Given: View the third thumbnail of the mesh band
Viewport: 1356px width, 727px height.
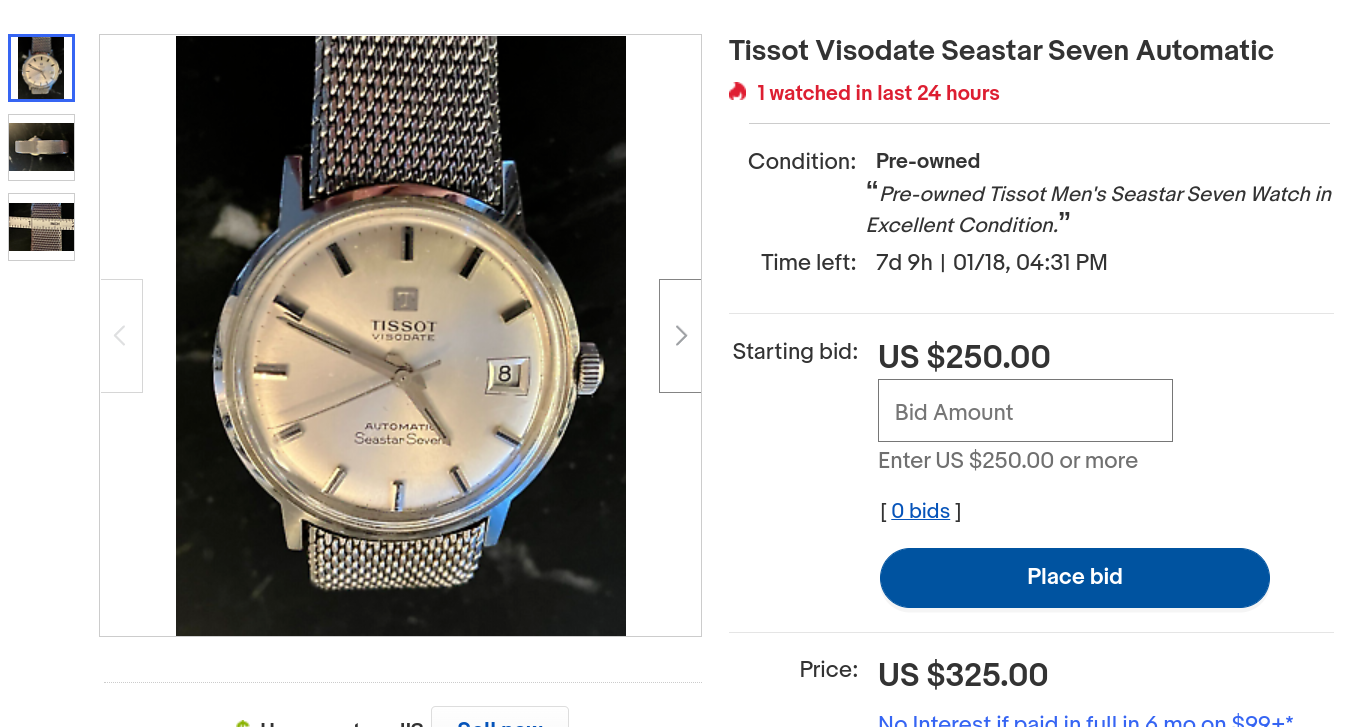Looking at the screenshot, I should pos(41,227).
